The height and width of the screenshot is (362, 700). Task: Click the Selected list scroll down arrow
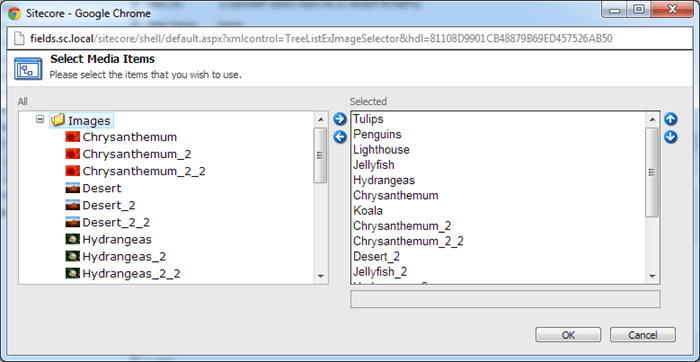point(652,276)
